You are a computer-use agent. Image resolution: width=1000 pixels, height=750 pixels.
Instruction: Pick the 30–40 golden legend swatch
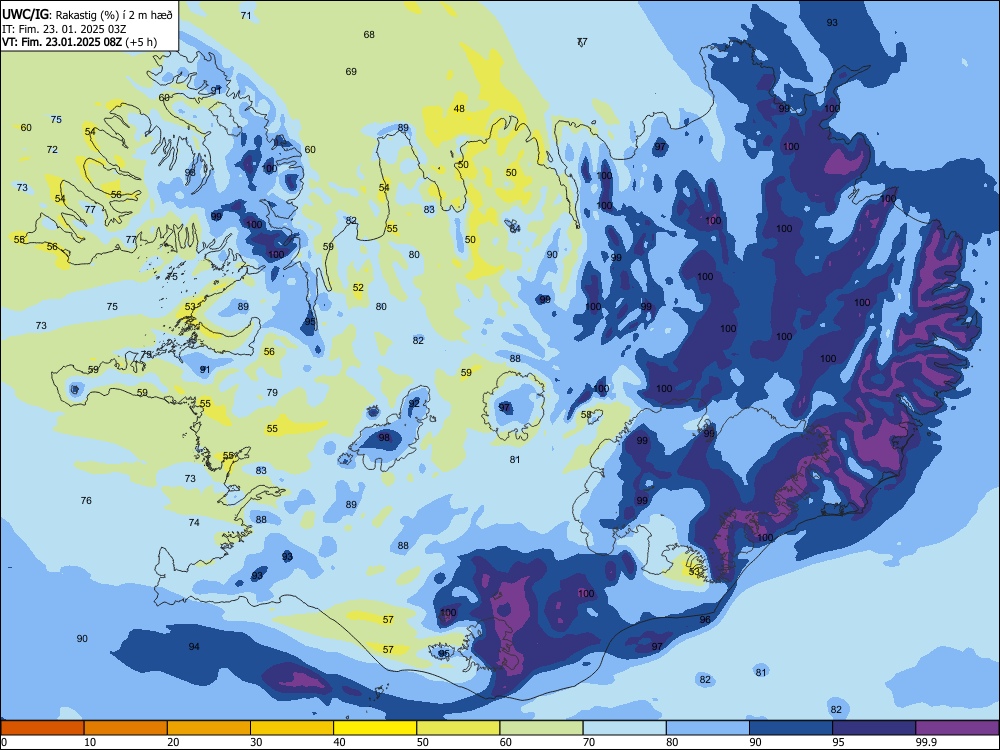click(292, 728)
